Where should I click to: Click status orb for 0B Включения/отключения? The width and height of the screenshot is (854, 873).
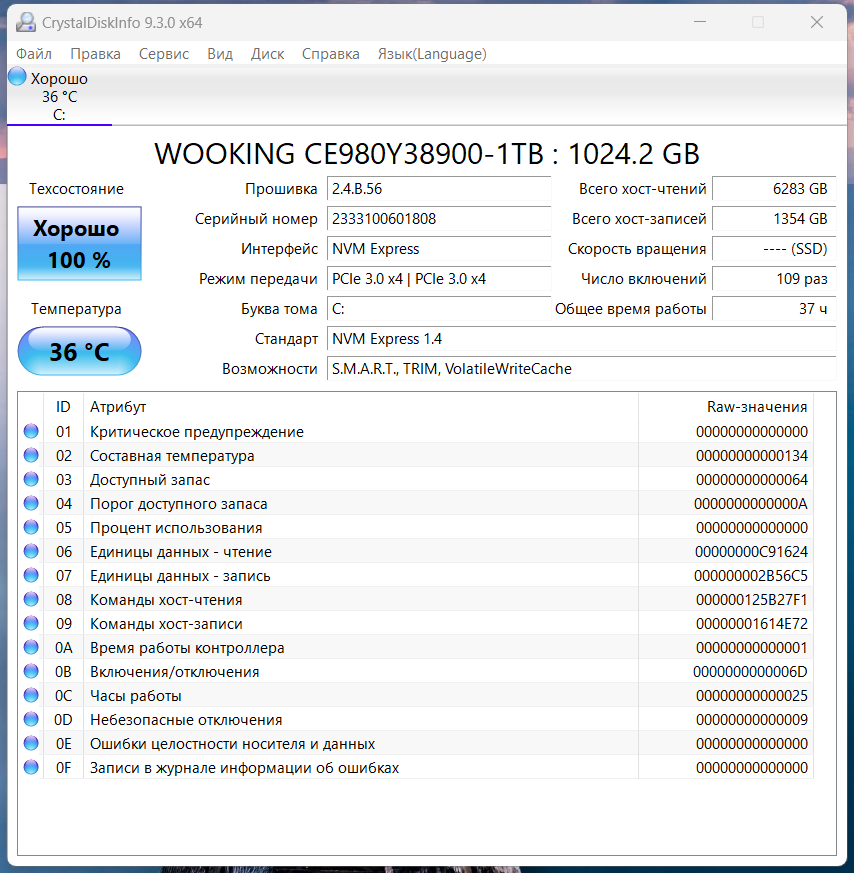click(31, 671)
